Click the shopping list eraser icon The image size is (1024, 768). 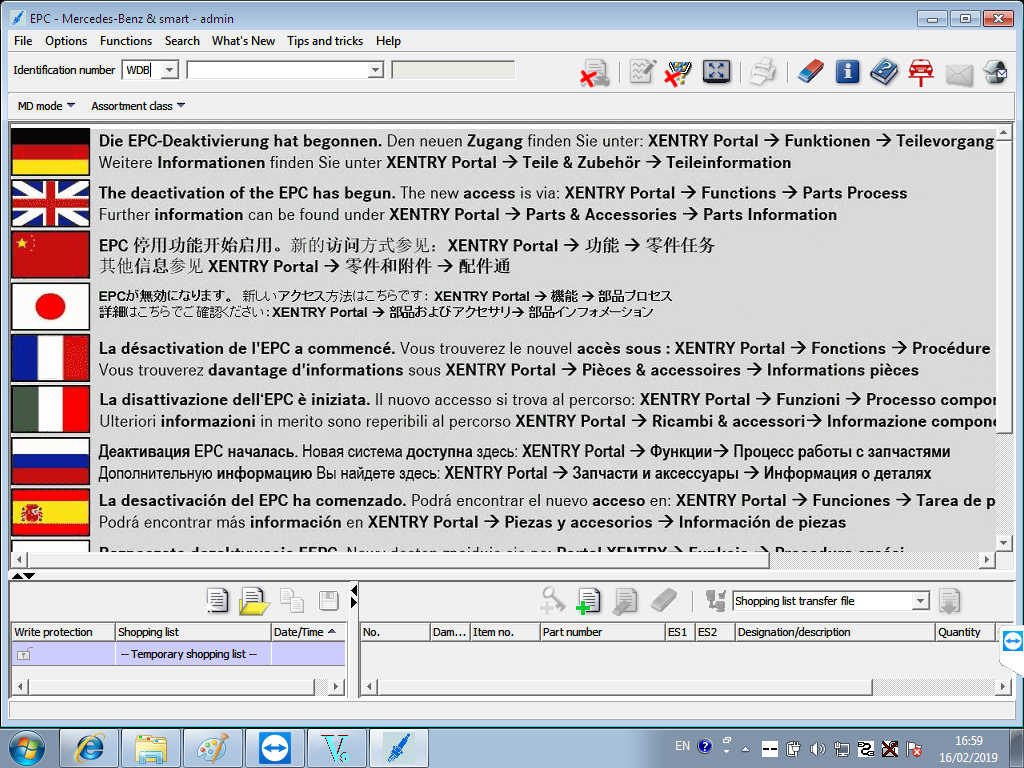(664, 601)
